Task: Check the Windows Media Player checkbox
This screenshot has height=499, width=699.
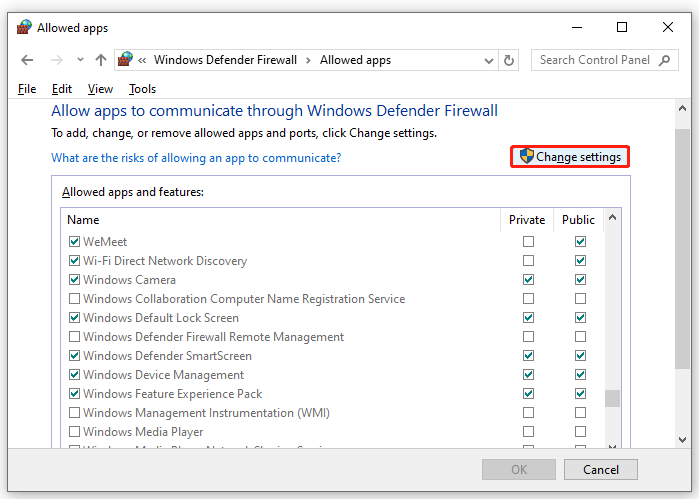Action: point(74,432)
